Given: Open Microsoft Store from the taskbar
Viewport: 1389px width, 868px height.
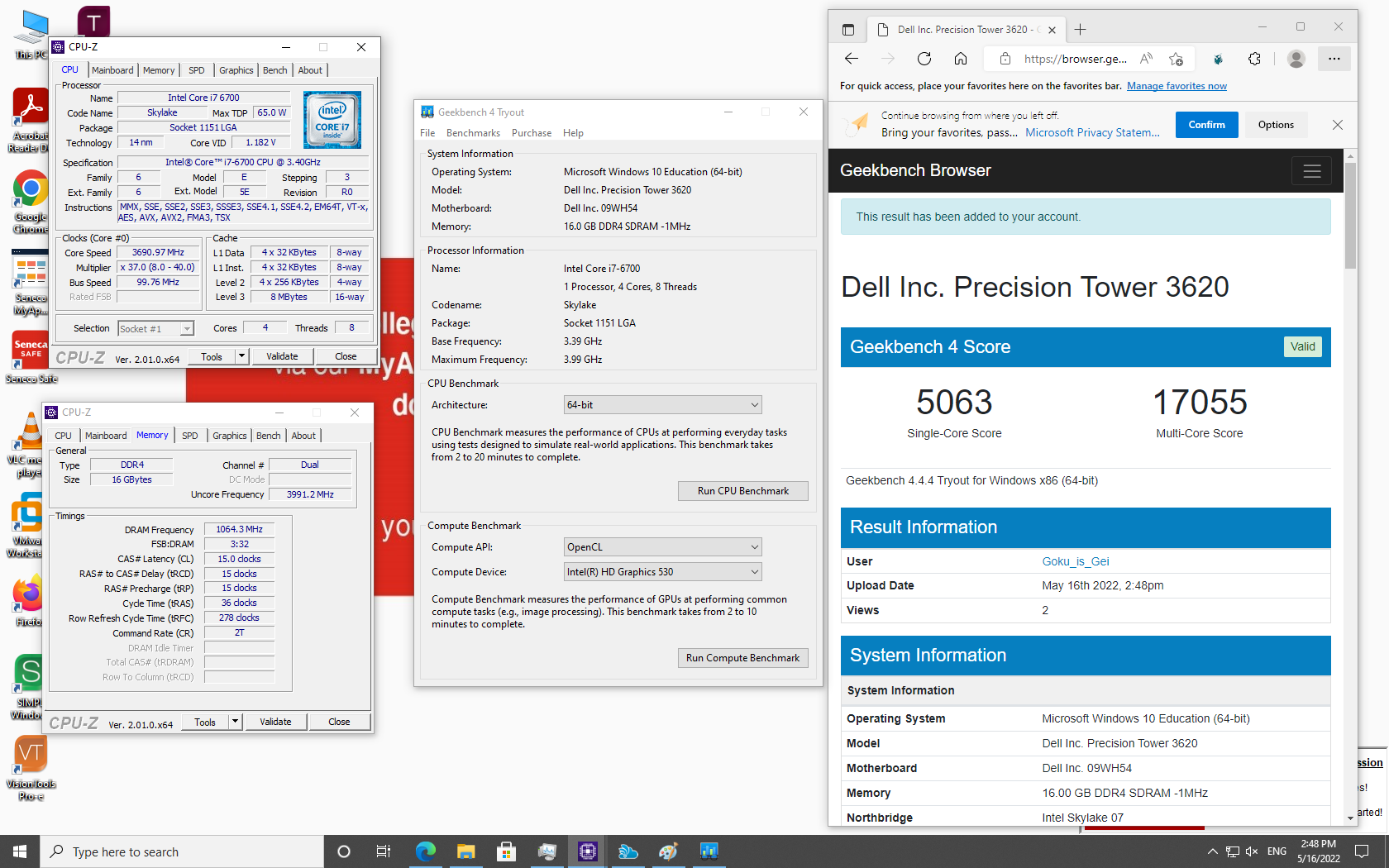Looking at the screenshot, I should tap(506, 851).
